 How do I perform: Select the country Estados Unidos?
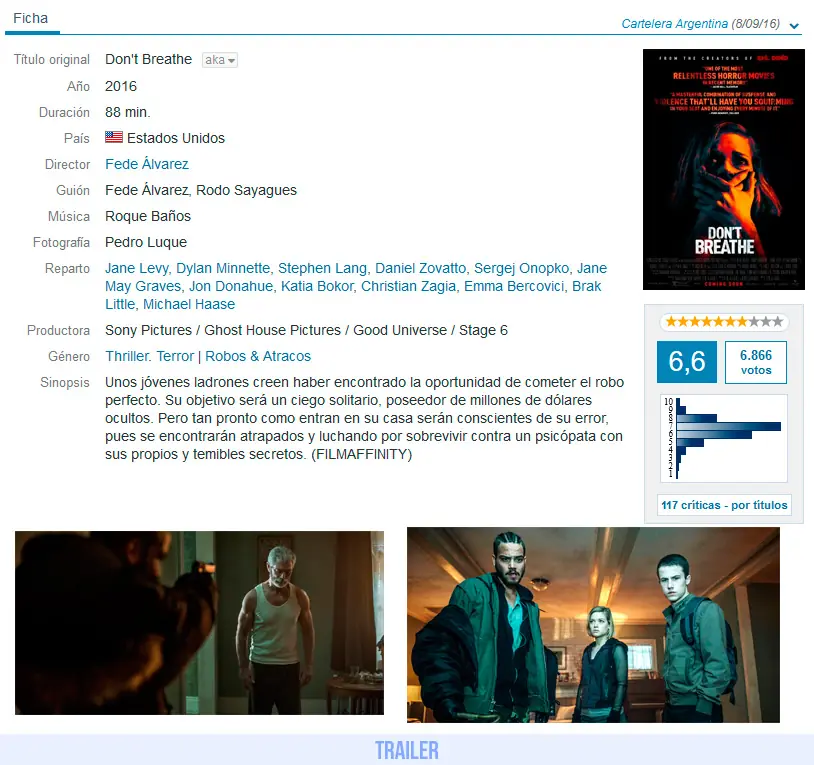[x=176, y=138]
